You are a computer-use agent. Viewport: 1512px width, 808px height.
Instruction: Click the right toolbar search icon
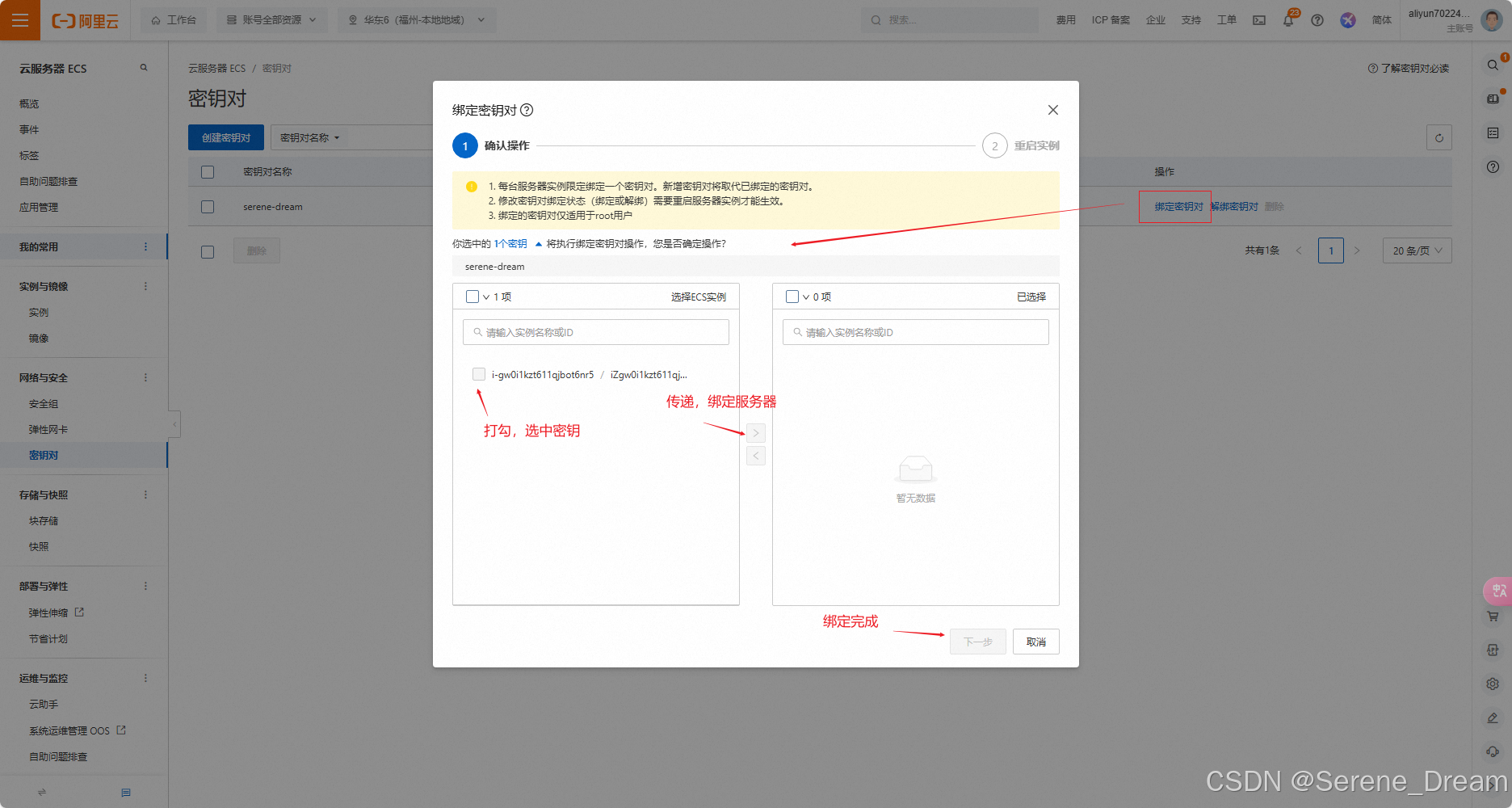1493,65
